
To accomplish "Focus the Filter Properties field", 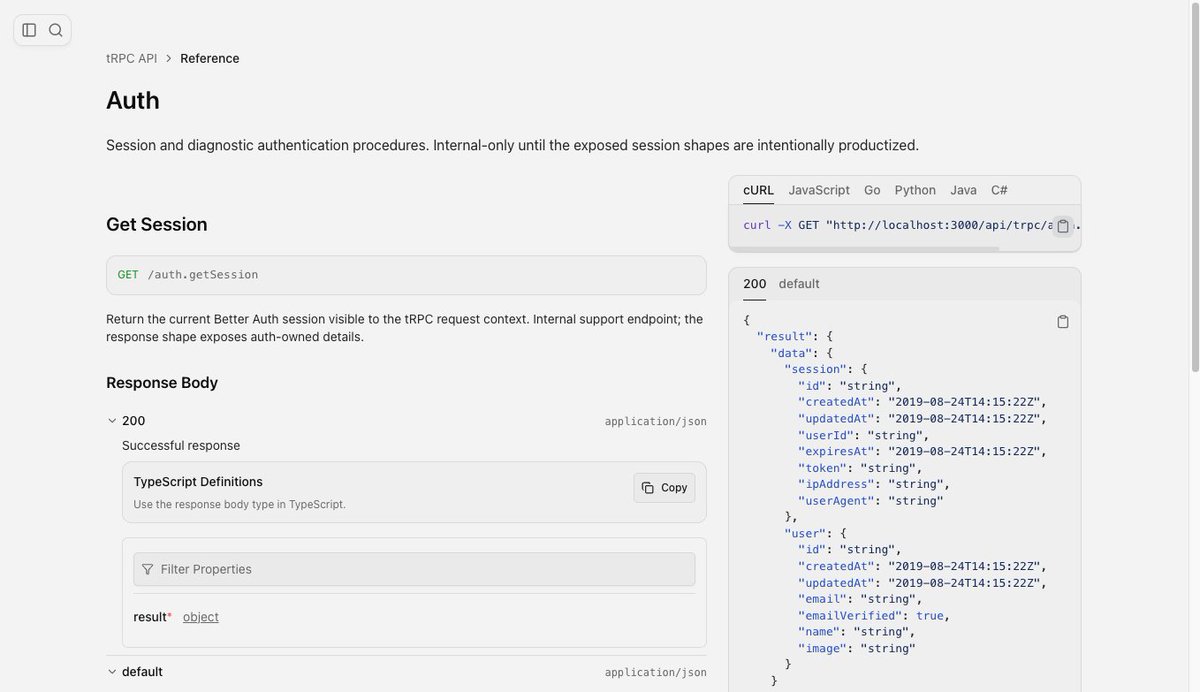I will point(414,569).
